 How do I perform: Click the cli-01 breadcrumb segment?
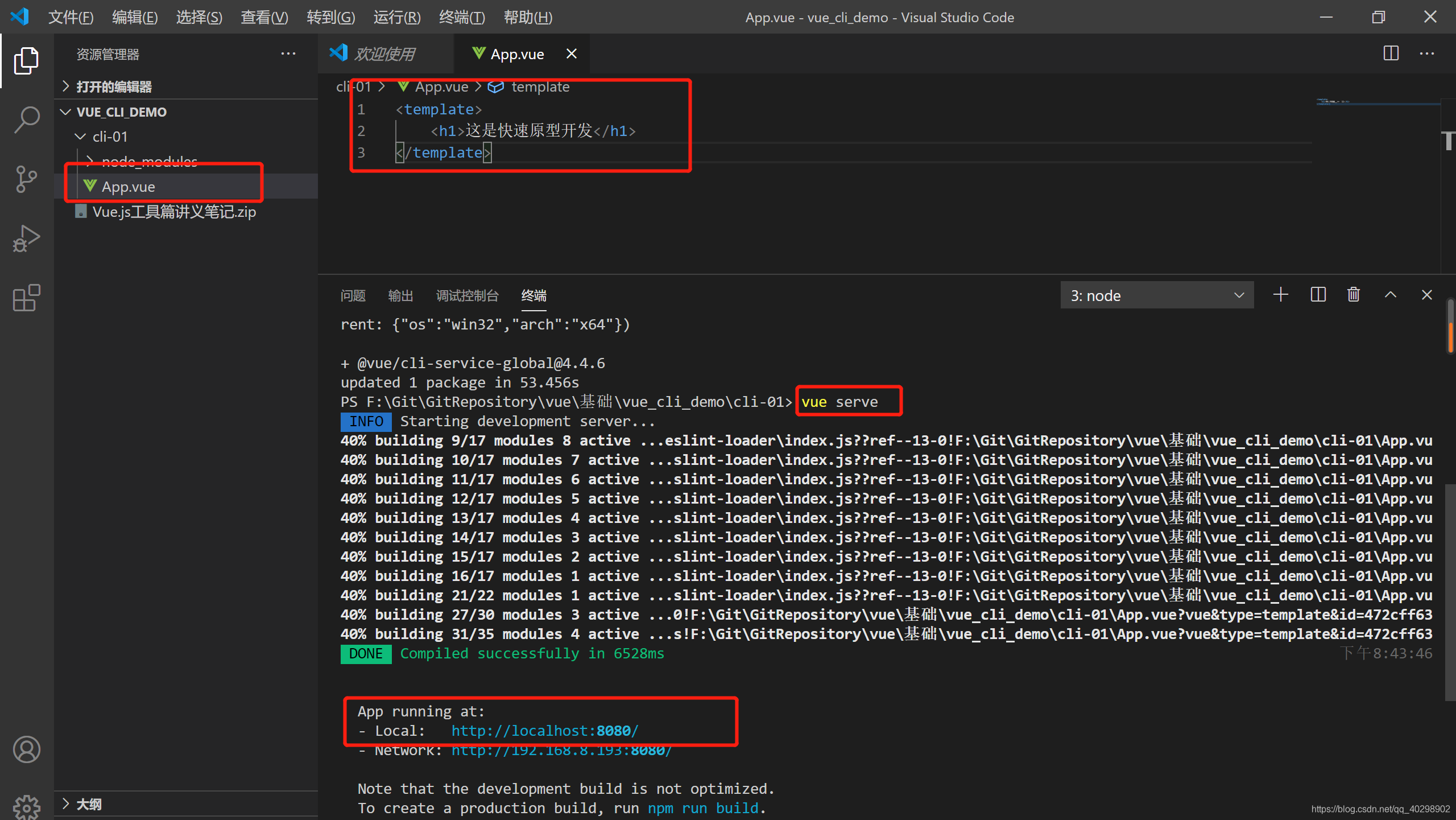pos(353,86)
